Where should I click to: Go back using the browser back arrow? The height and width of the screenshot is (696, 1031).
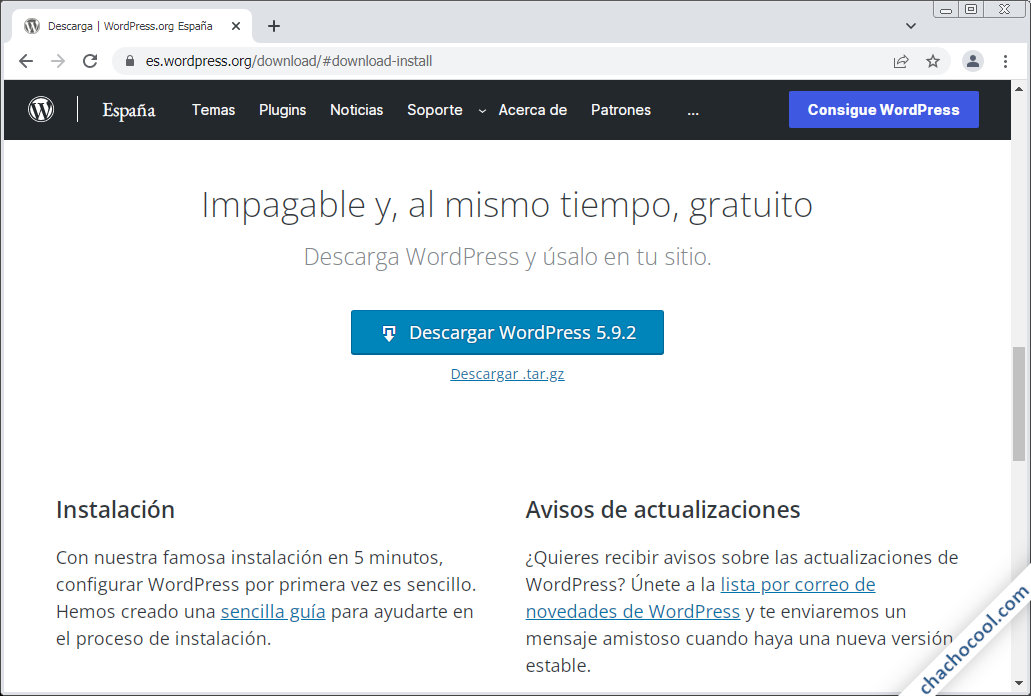(x=26, y=61)
